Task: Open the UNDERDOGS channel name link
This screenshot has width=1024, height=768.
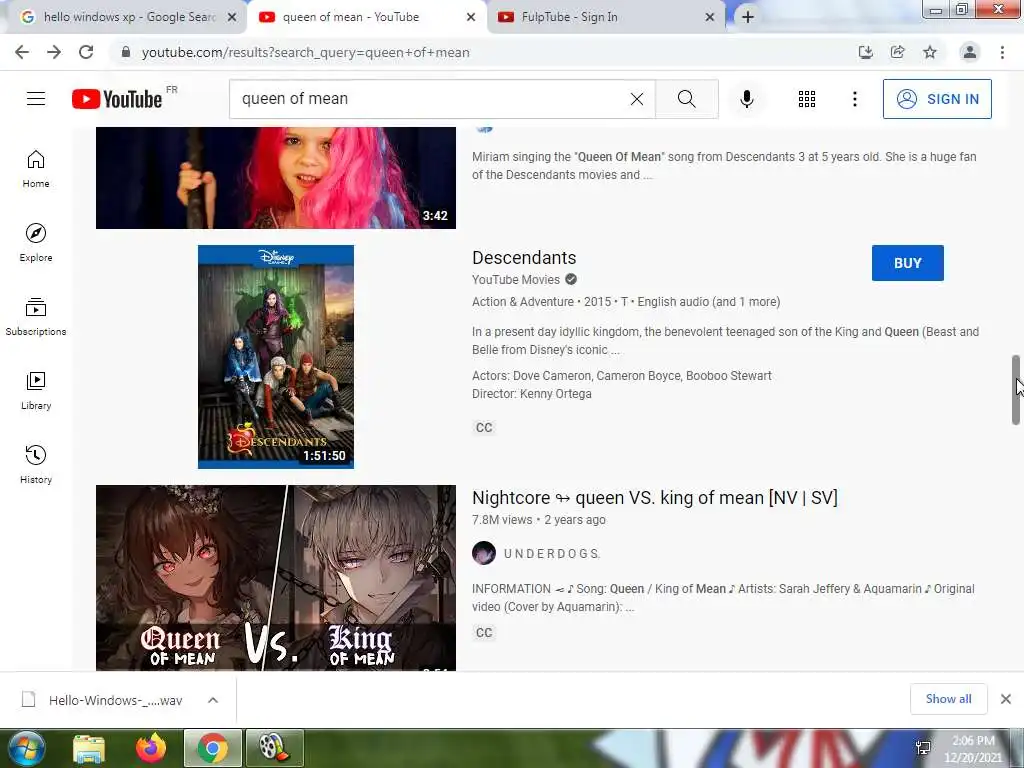Action: [x=552, y=554]
